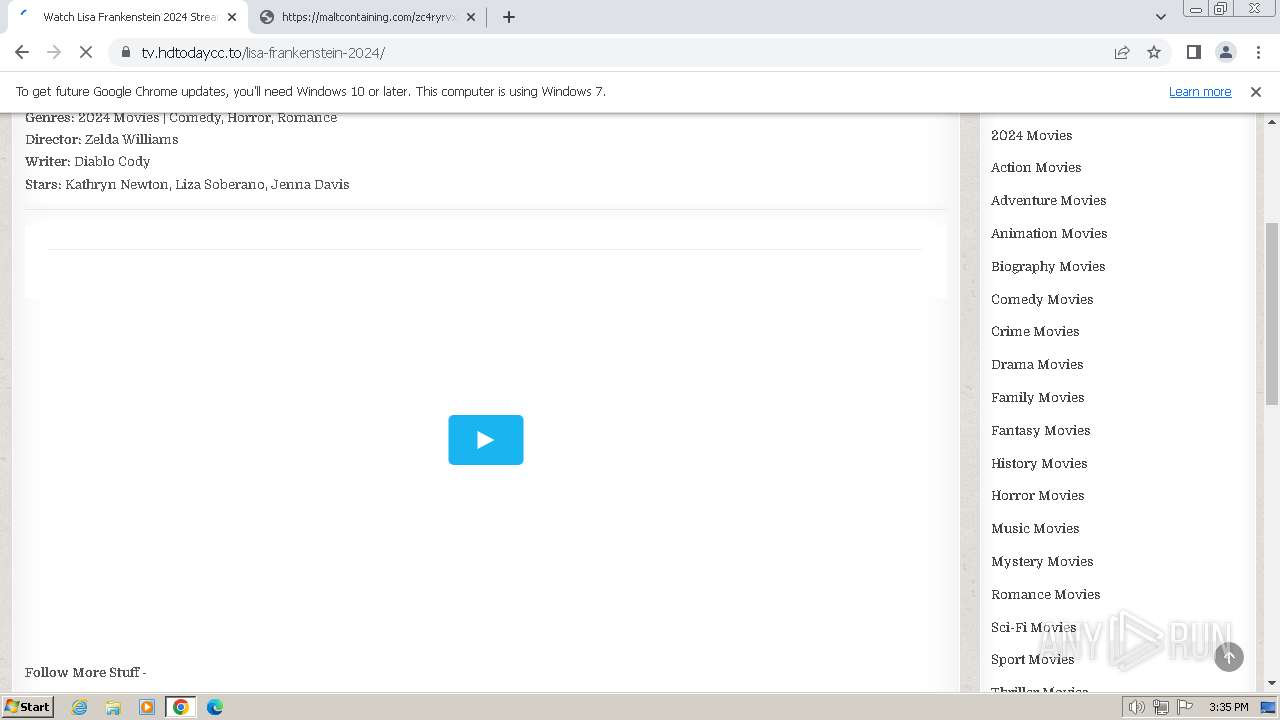The width and height of the screenshot is (1280, 720).
Task: Toggle the browser side panel
Action: click(1193, 52)
